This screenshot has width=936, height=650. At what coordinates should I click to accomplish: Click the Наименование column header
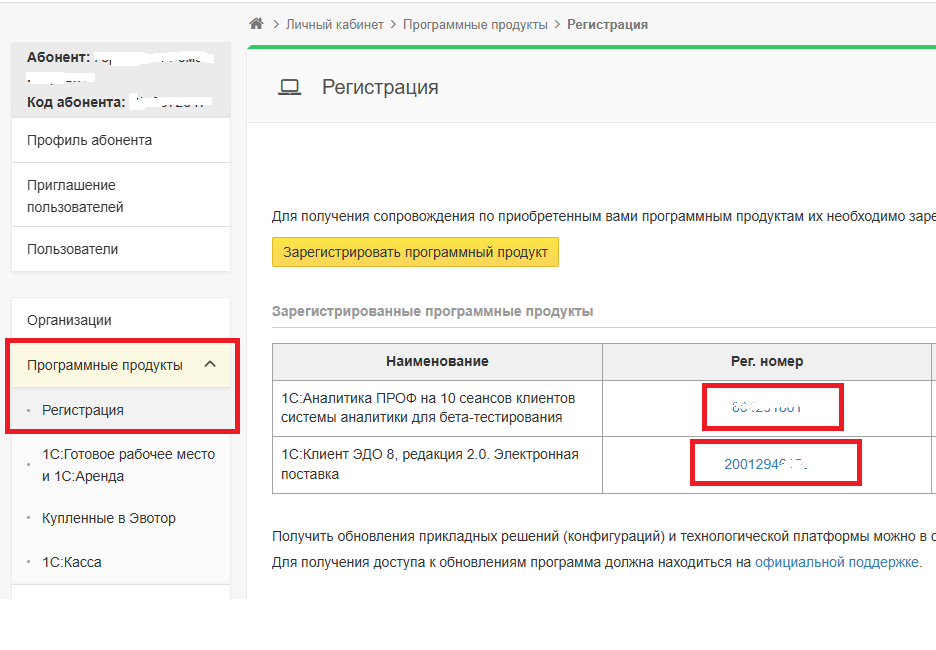click(x=437, y=361)
